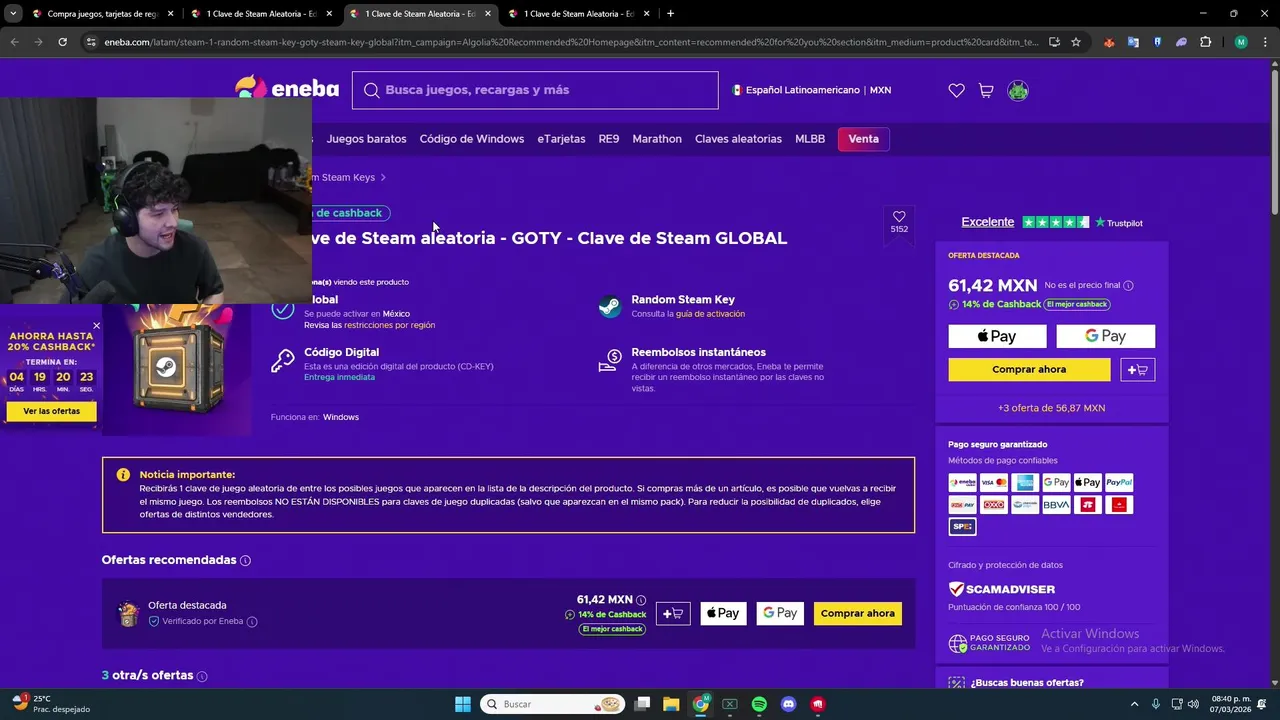Open Spotify from the taskbar

(x=759, y=704)
